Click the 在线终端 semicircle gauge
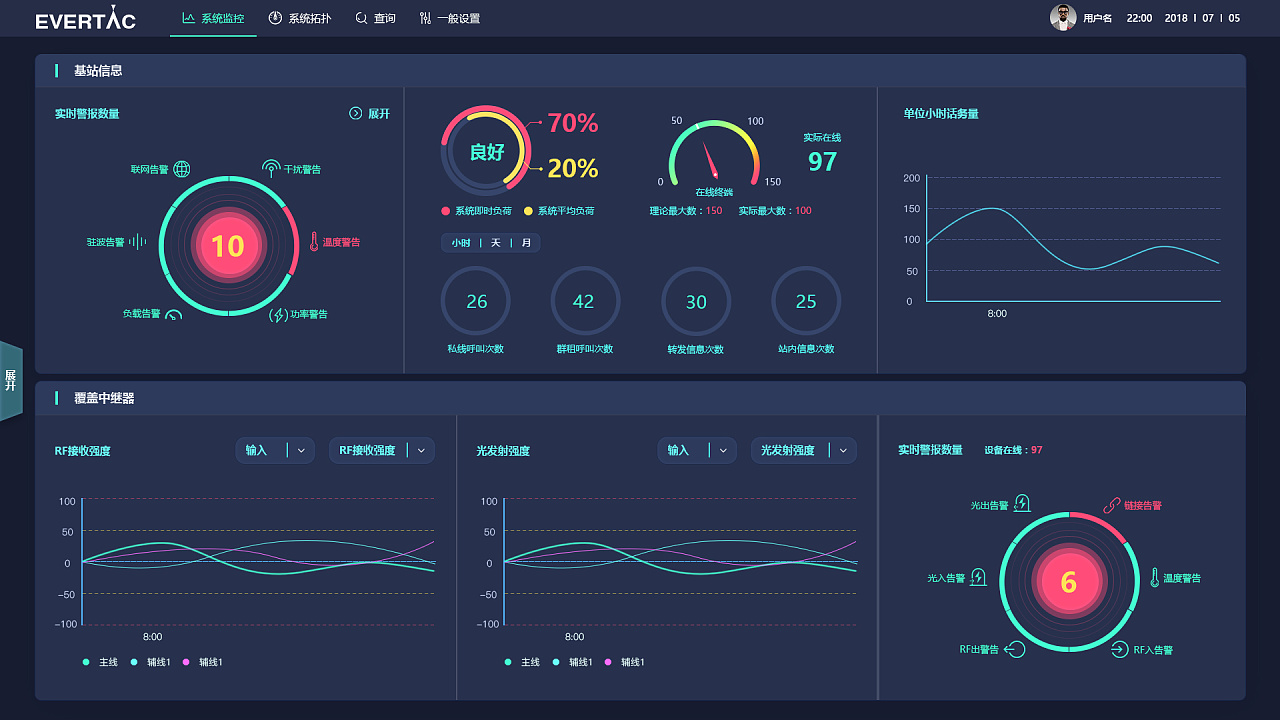The height and width of the screenshot is (720, 1280). [714, 152]
